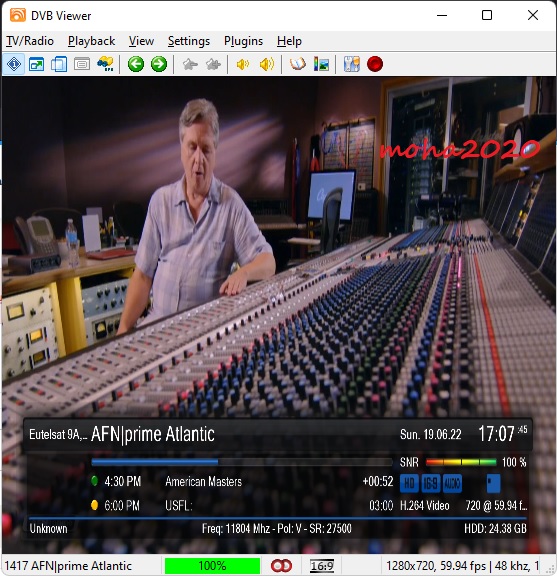Click the fullscreen window icon

37,64
